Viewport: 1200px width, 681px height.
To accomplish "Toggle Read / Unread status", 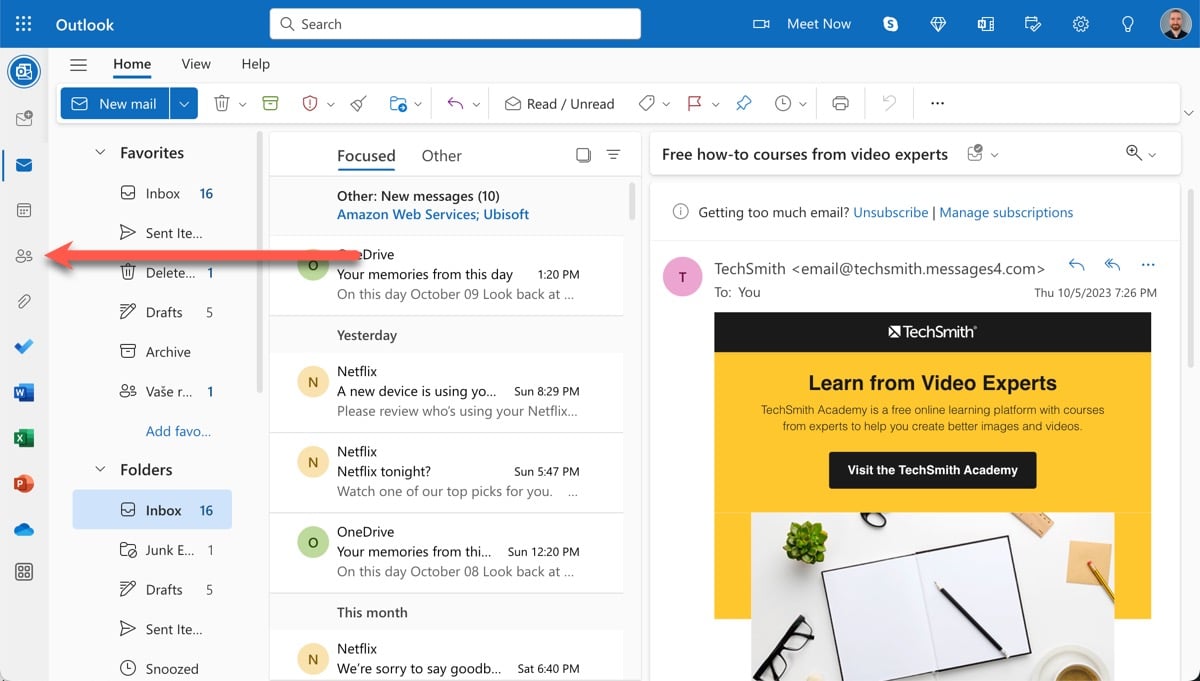I will [559, 103].
